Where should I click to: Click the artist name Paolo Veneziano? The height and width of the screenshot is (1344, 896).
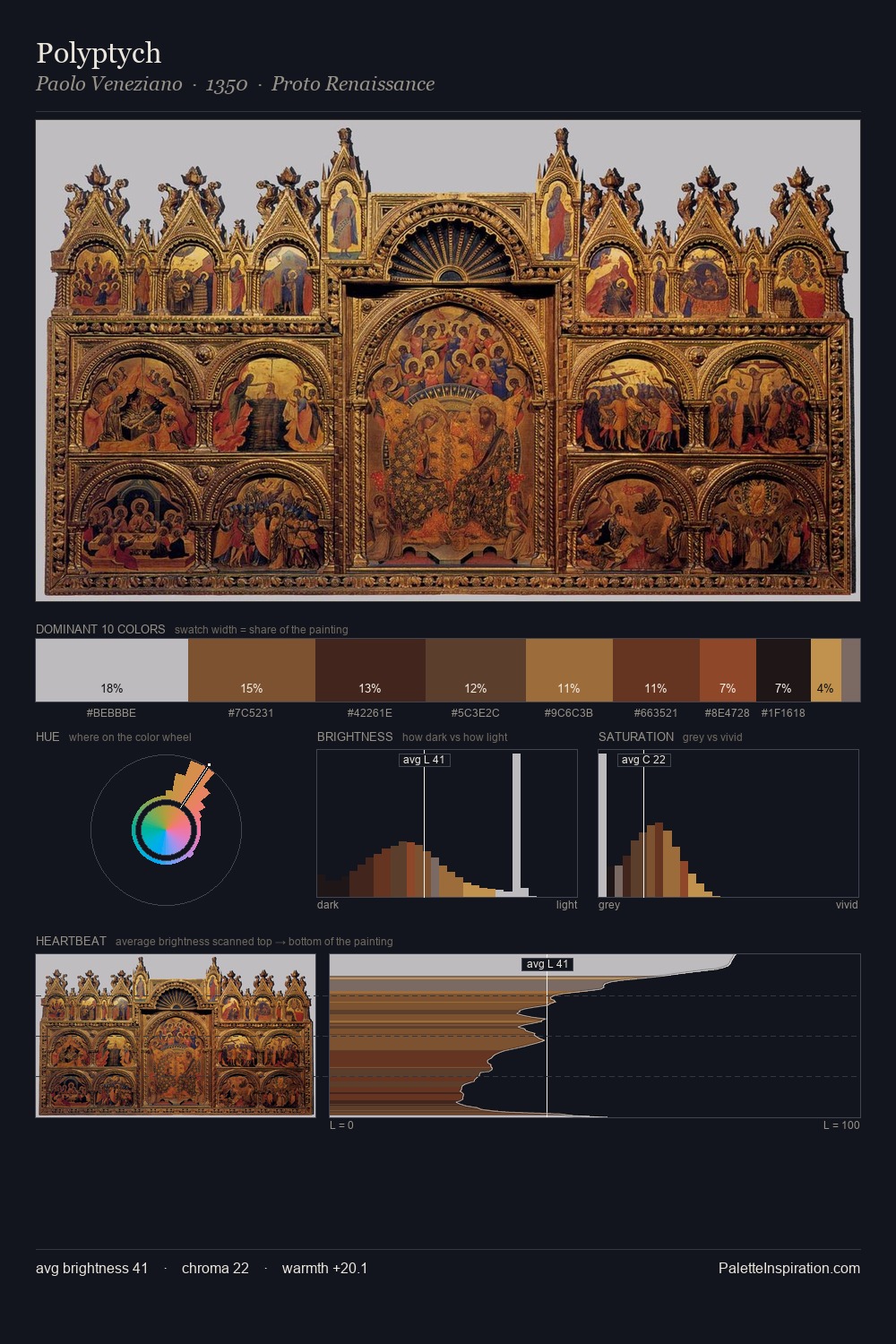pyautogui.click(x=108, y=84)
